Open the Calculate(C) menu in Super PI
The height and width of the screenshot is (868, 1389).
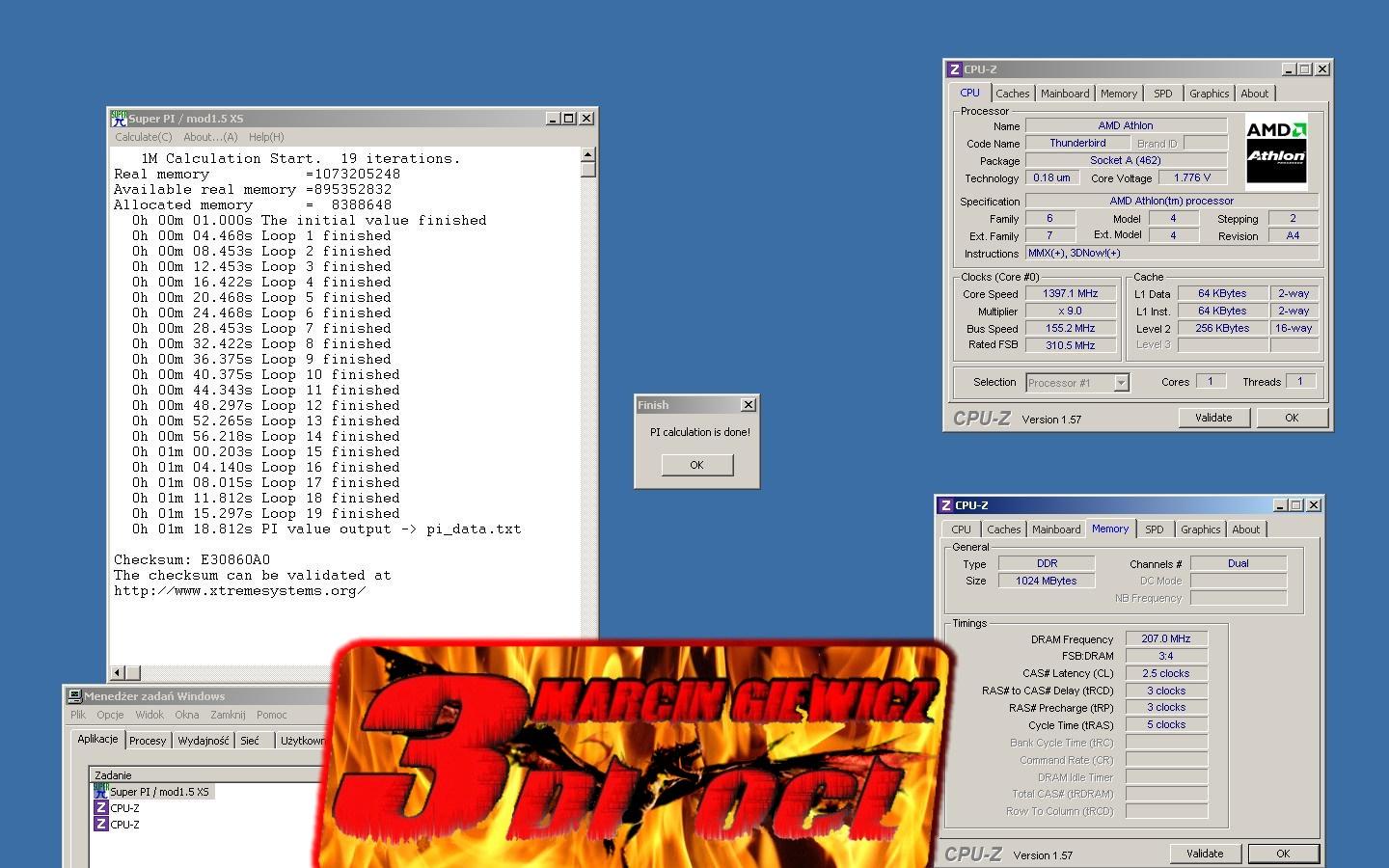pos(144,137)
